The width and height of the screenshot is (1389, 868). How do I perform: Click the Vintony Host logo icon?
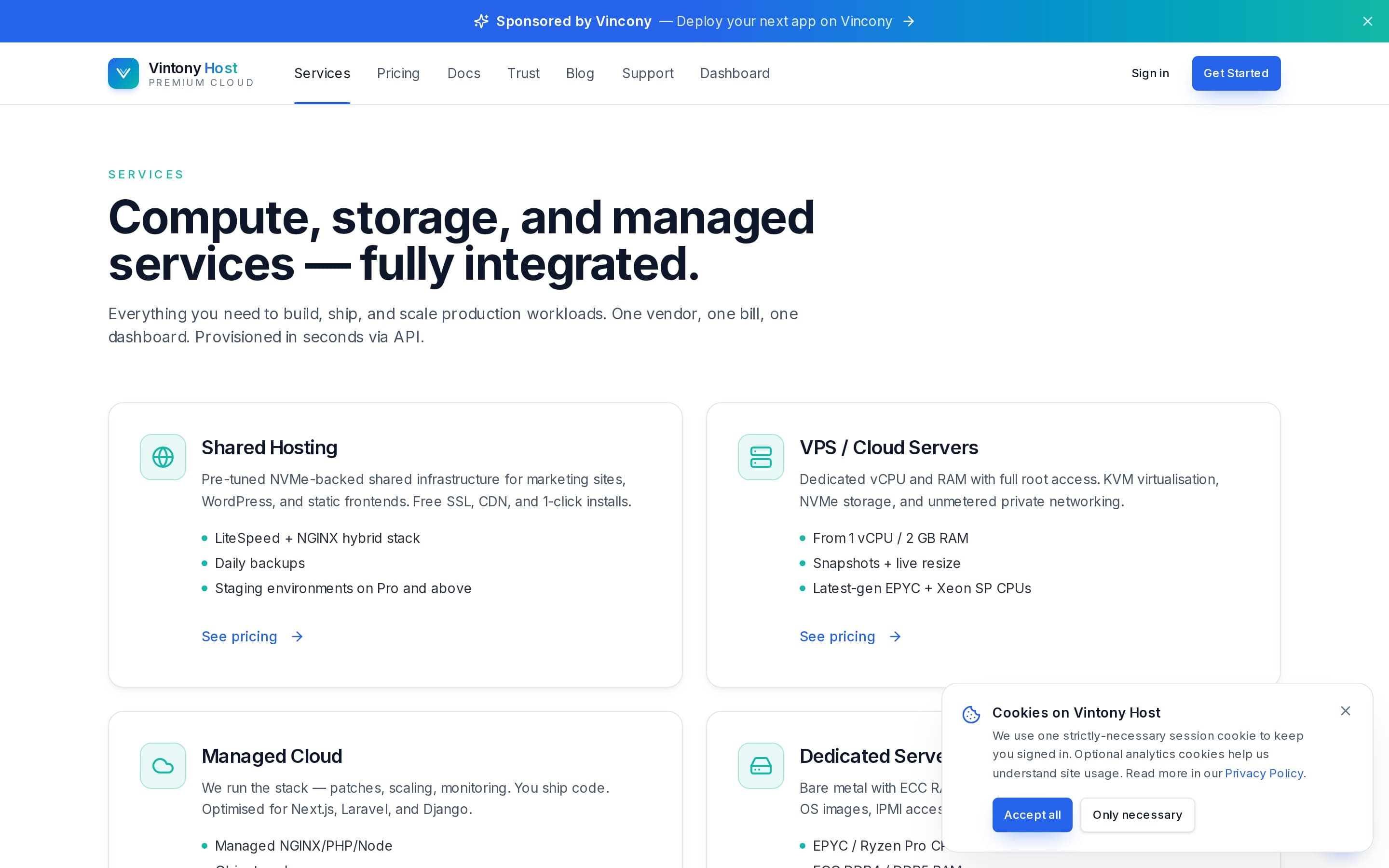[123, 73]
